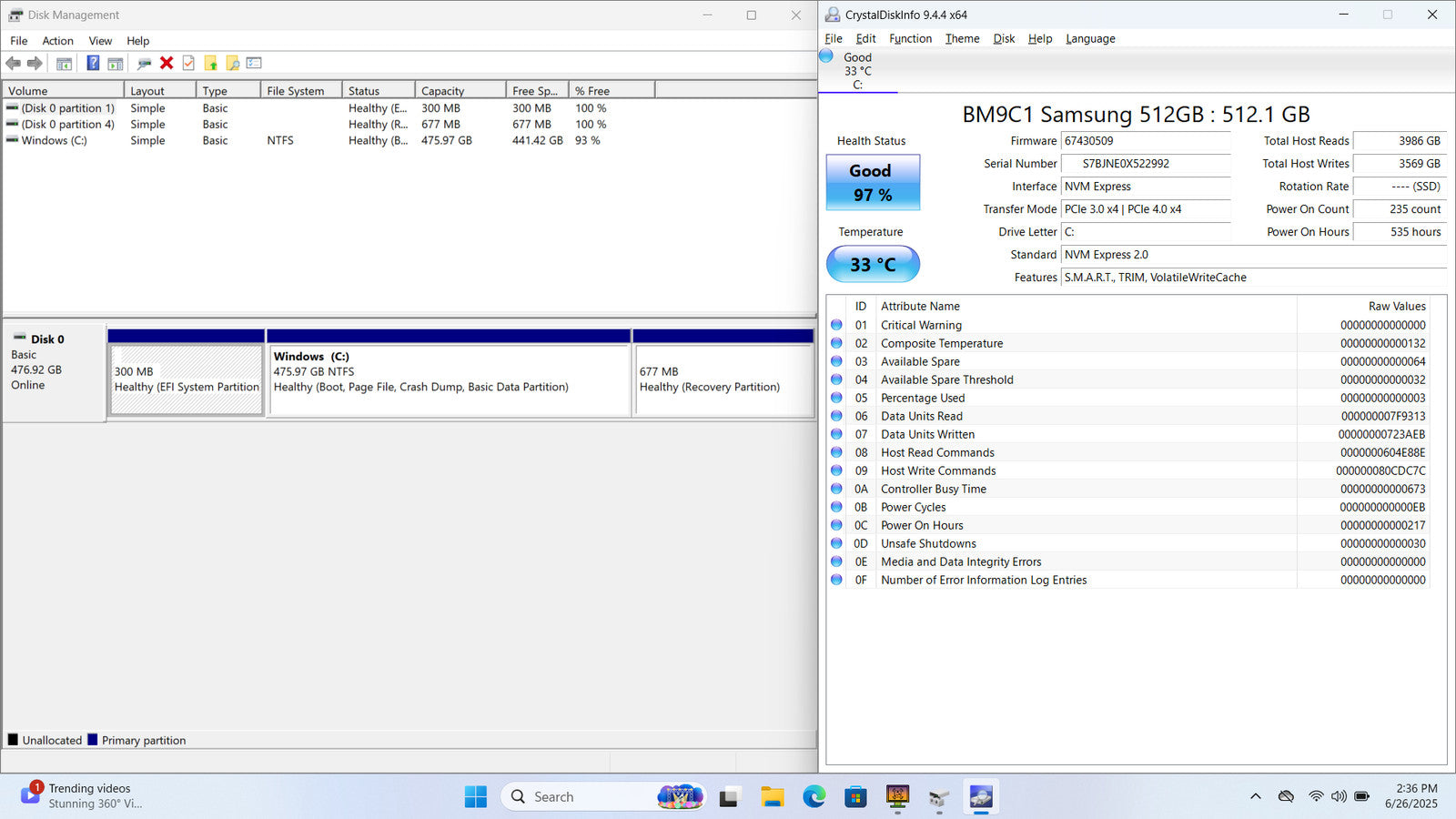Select the C: drive tab in CrystalDiskInfo
Screen dimensions: 1456x819
857,71
